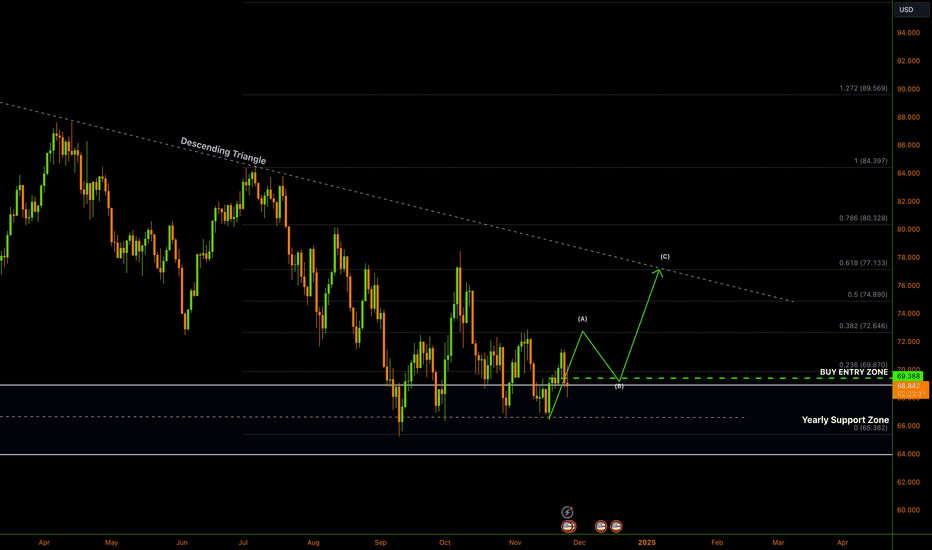Click the 60.000 price axis label
Image resolution: width=932 pixels, height=550 pixels.
pyautogui.click(x=908, y=510)
